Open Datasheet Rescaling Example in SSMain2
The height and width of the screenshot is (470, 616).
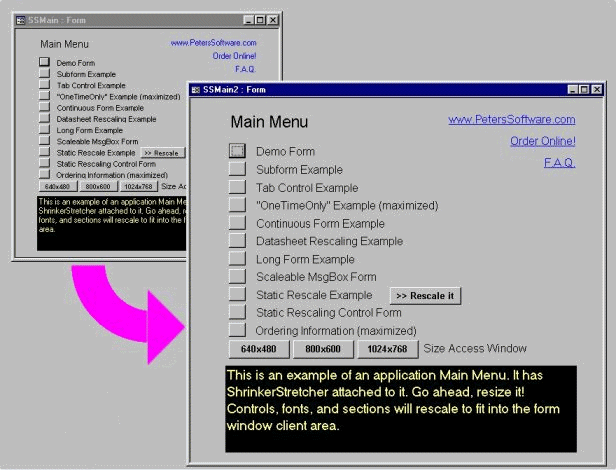pos(237,241)
